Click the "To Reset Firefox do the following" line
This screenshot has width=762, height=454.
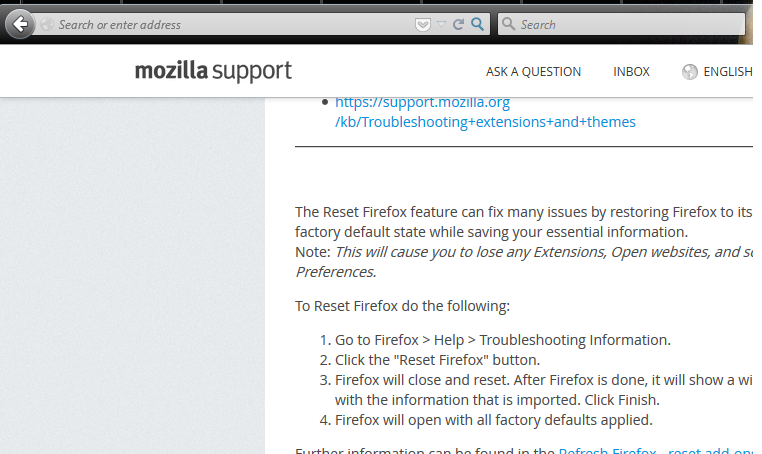(402, 306)
